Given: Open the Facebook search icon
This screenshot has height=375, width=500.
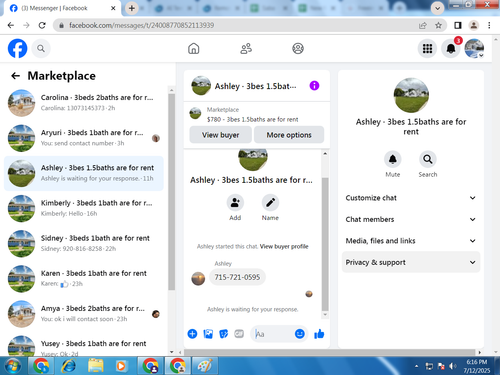Looking at the screenshot, I should [x=41, y=49].
